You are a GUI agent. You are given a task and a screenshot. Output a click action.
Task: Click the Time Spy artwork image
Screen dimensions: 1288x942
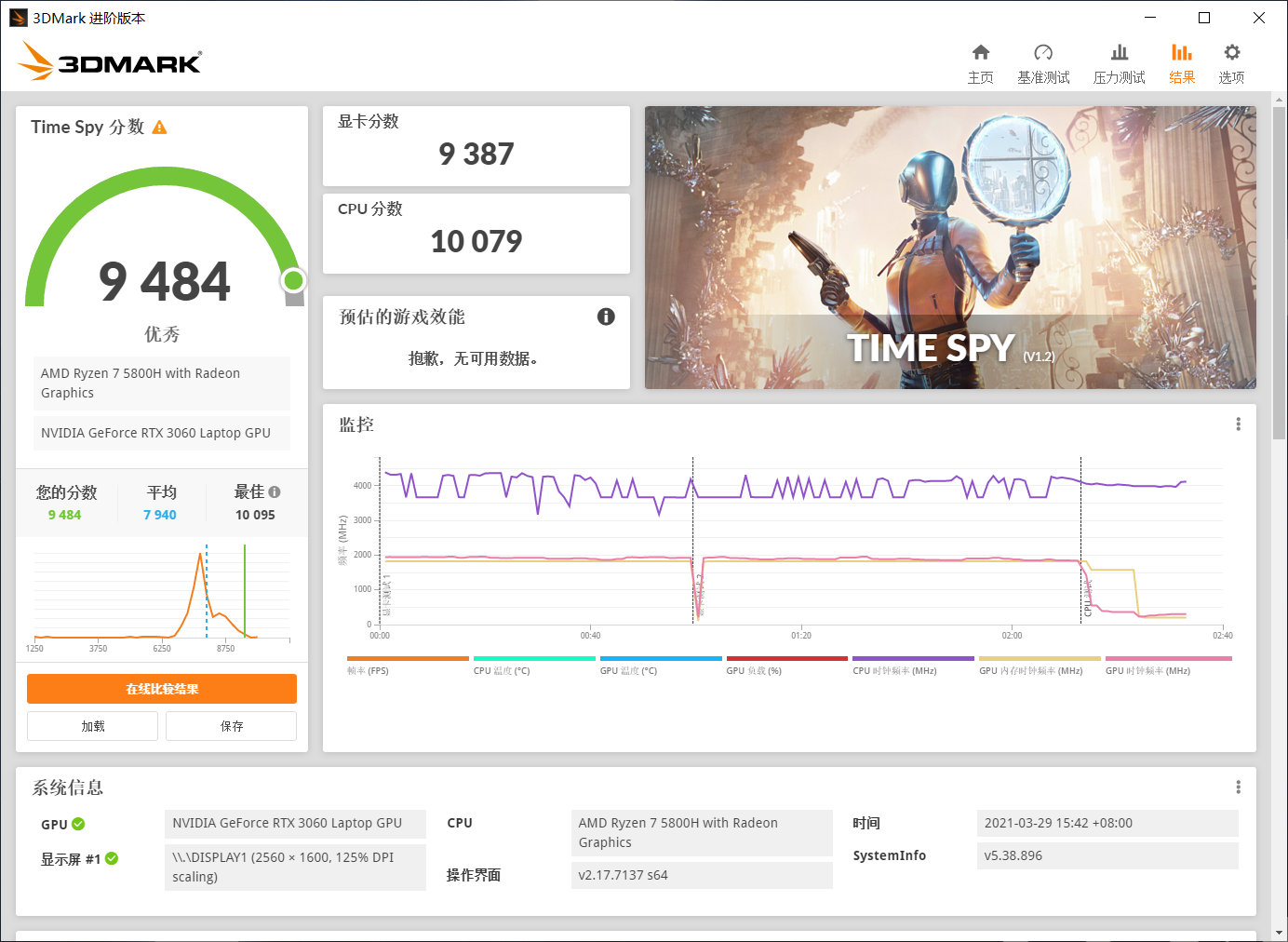coord(949,247)
